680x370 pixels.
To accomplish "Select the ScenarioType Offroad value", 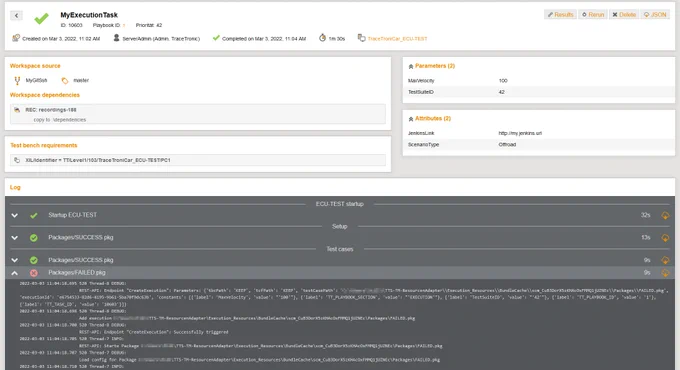I will [507, 144].
